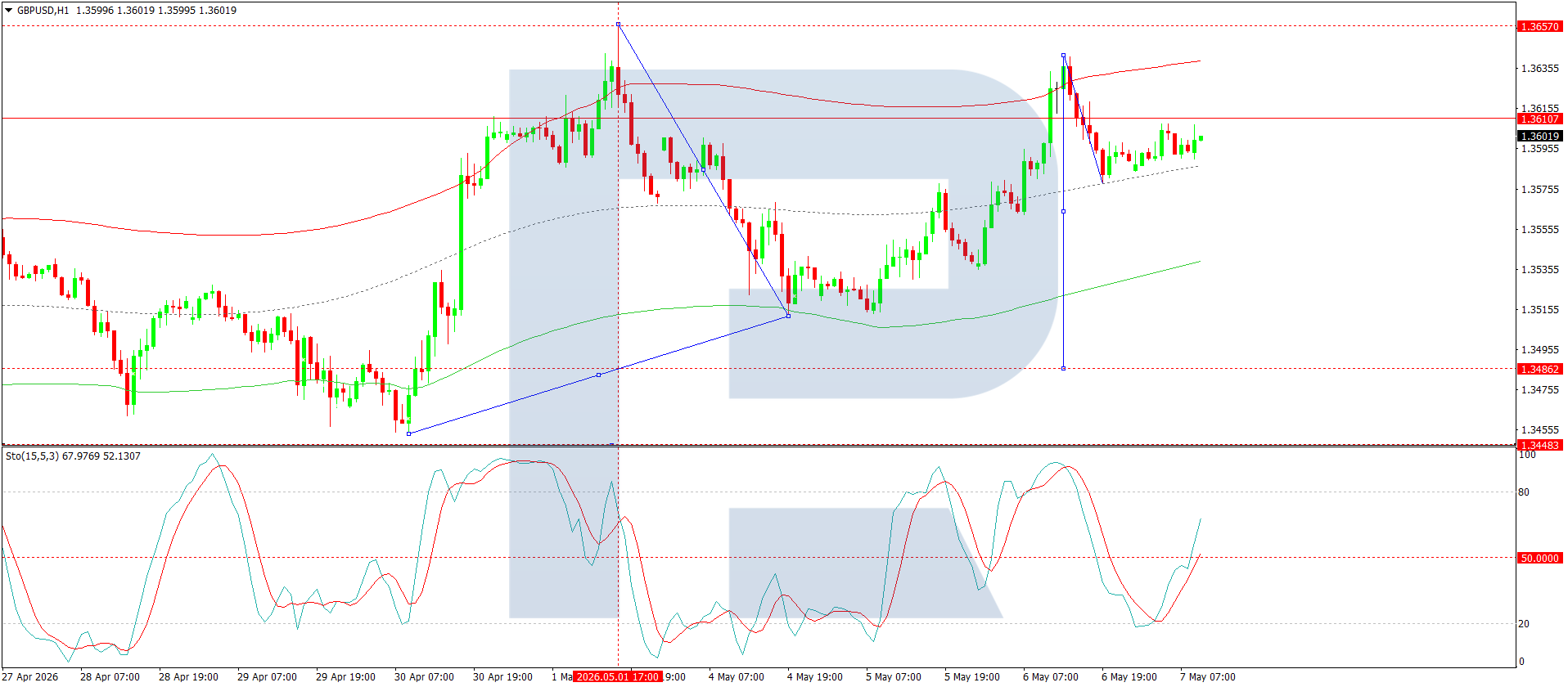Select the 50.0000 stochastic level label

[1539, 559]
